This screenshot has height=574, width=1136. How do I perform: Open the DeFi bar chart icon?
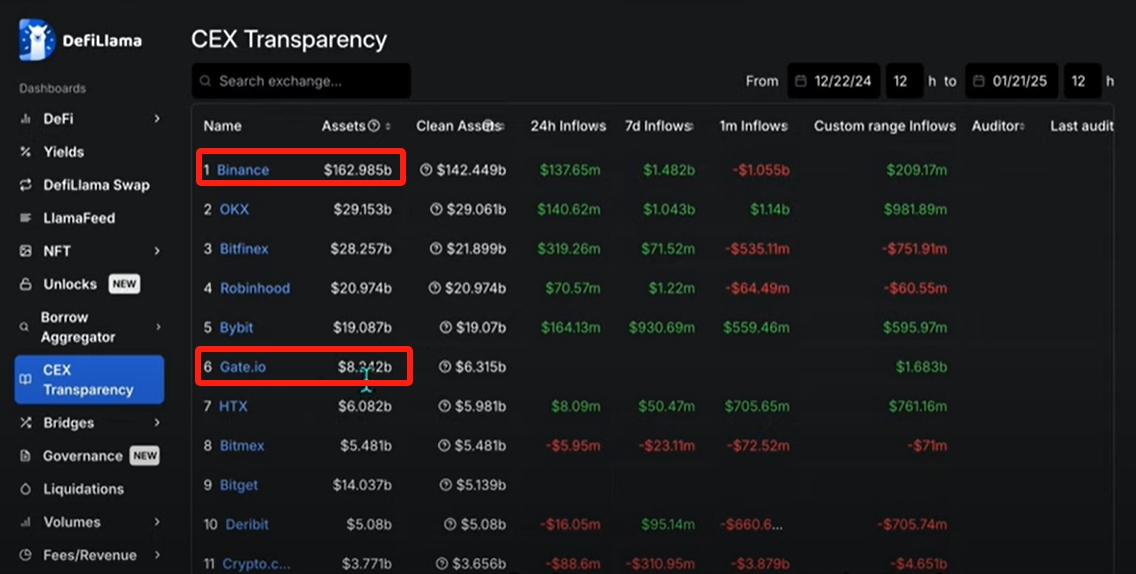25,119
